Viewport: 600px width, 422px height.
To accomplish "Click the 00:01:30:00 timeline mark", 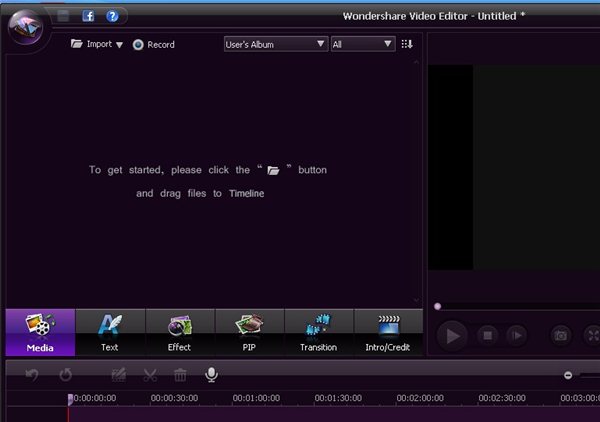I will (338, 398).
